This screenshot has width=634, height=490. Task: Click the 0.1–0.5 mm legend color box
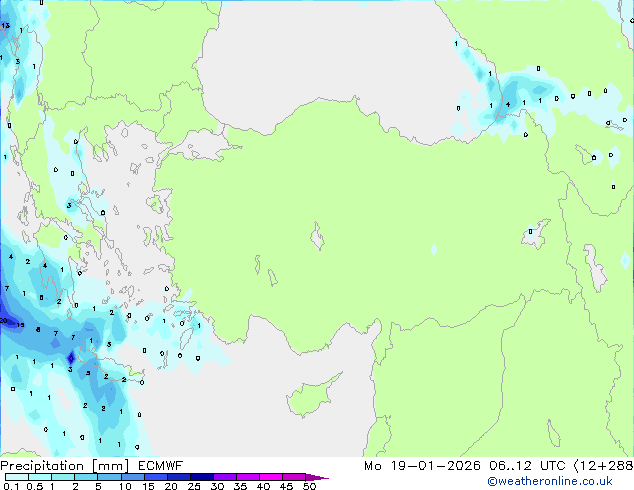17,477
